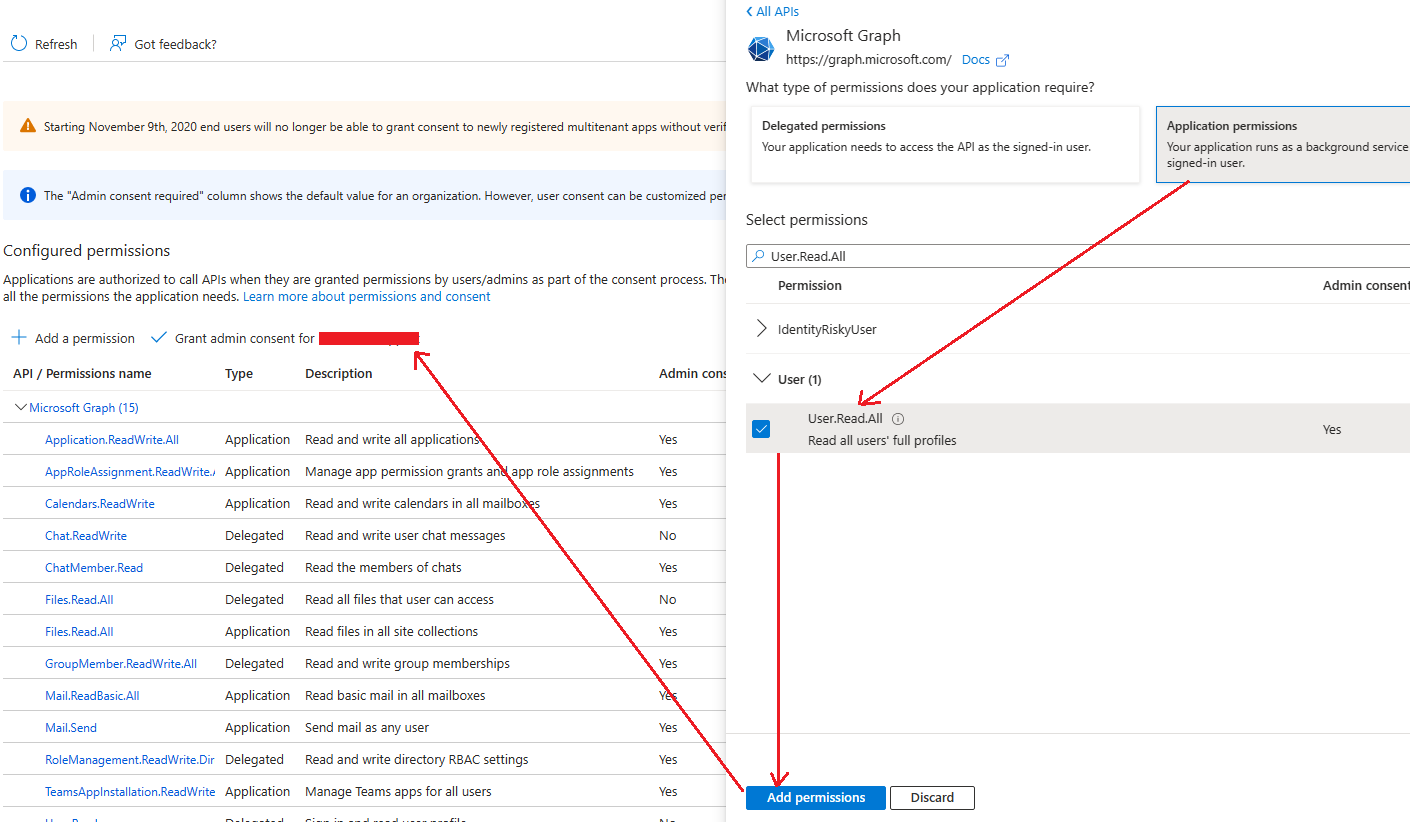Click the Type column header

239,373
